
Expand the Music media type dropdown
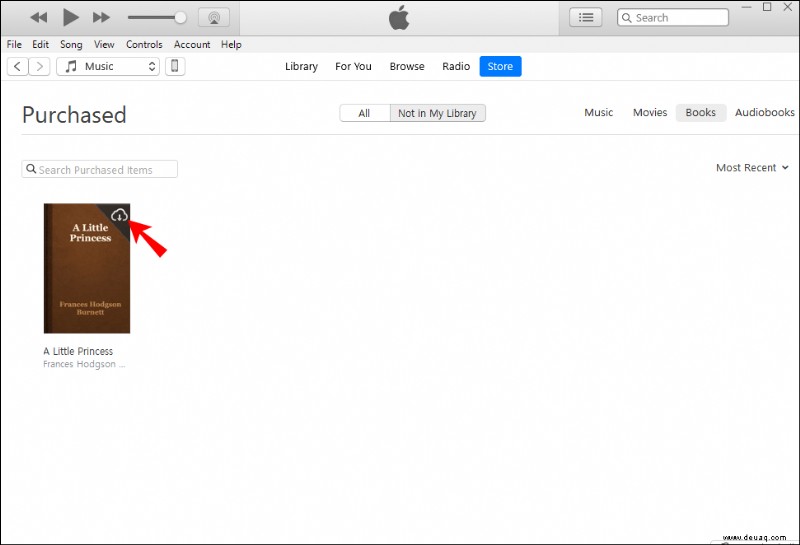coord(108,66)
